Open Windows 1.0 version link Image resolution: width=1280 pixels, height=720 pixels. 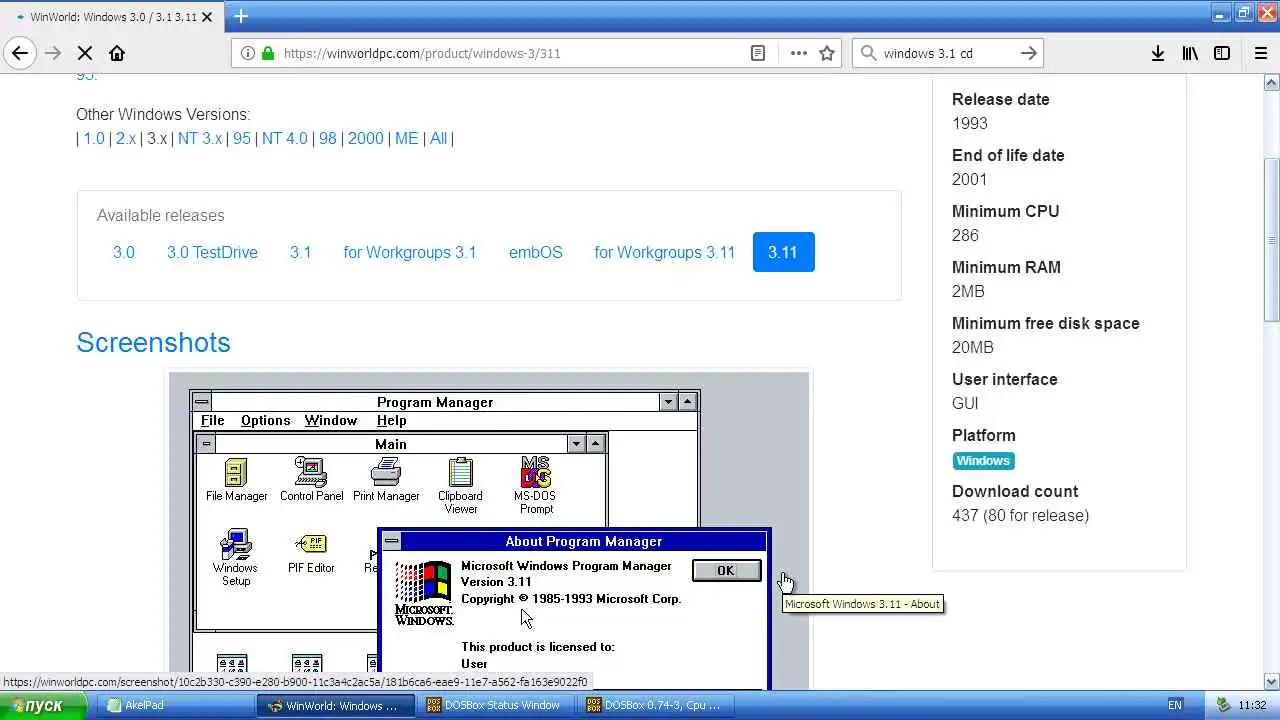94,138
